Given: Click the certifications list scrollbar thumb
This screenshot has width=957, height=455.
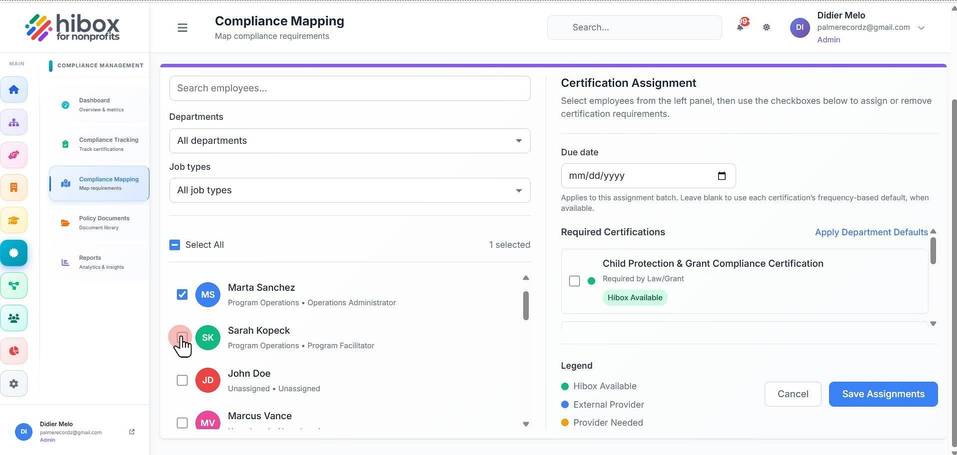Looking at the screenshot, I should pos(933,250).
